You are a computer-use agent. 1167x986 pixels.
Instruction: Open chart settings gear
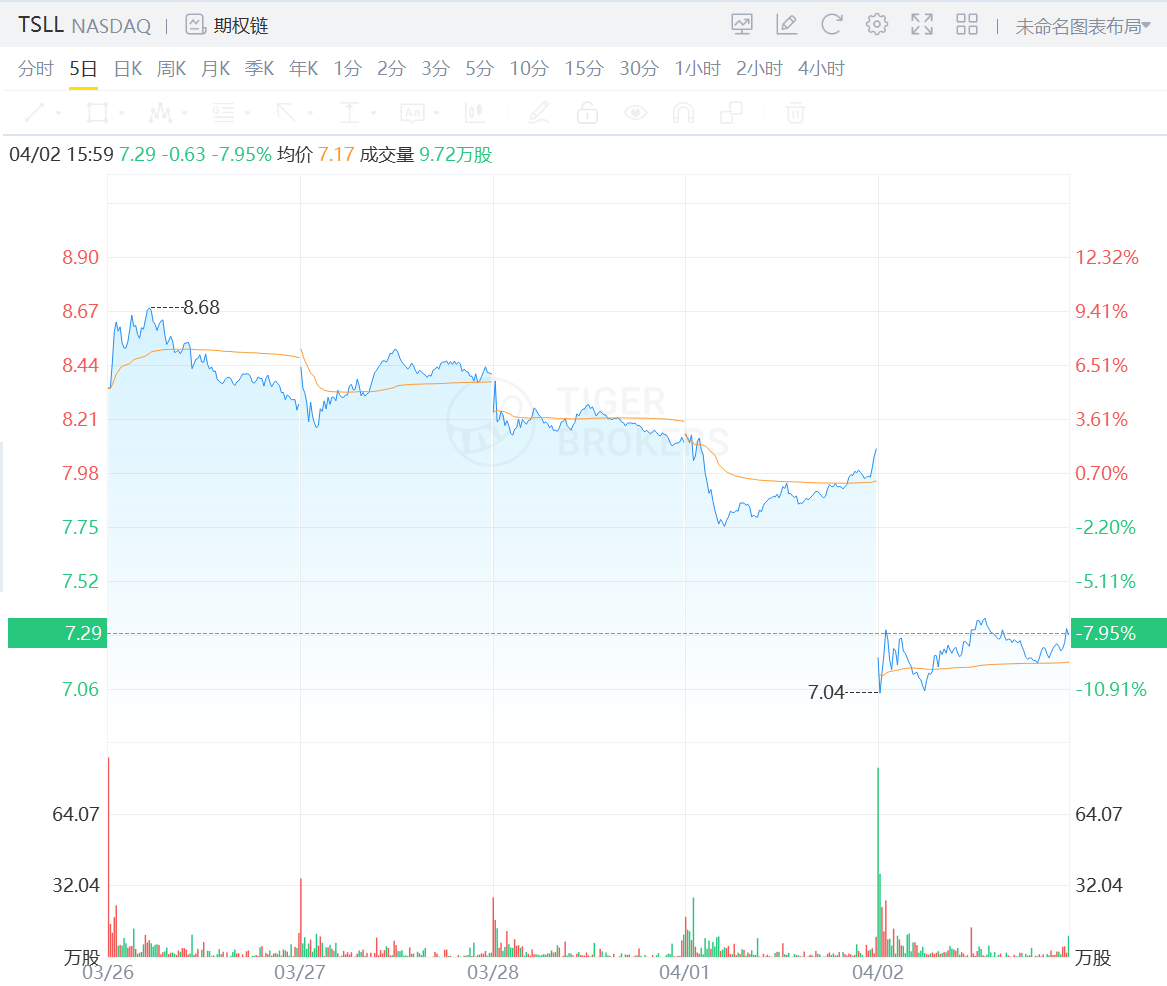(x=877, y=23)
